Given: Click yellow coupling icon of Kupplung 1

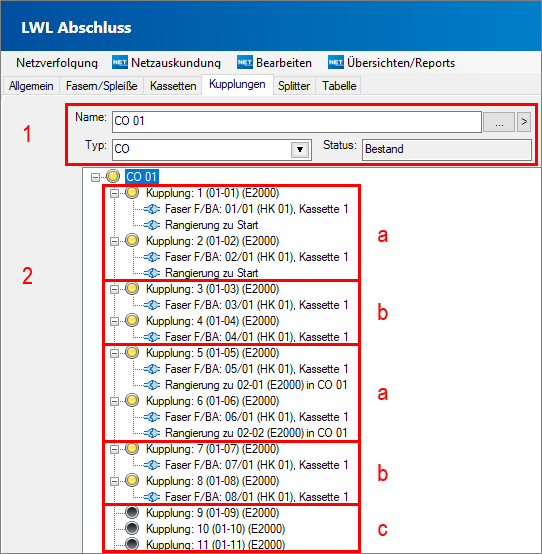Looking at the screenshot, I should 132,193.
